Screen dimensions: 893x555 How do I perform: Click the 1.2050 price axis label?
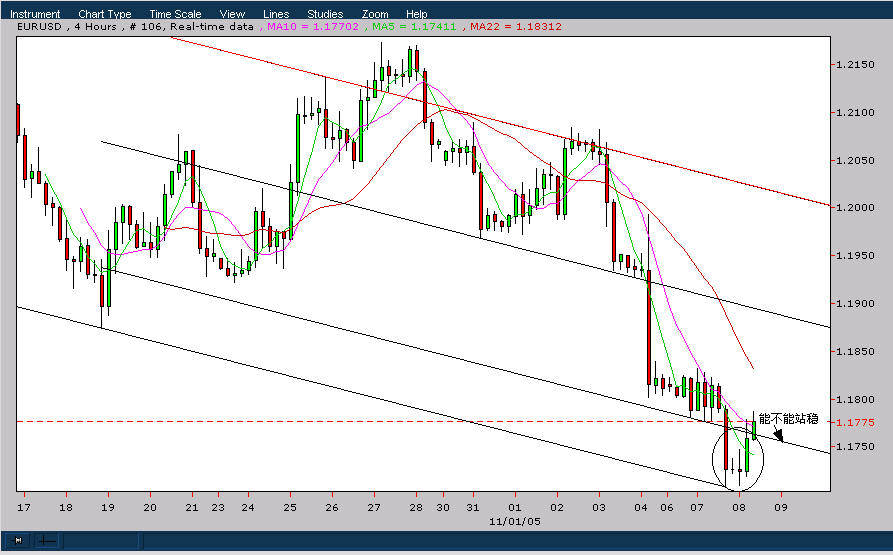855,161
